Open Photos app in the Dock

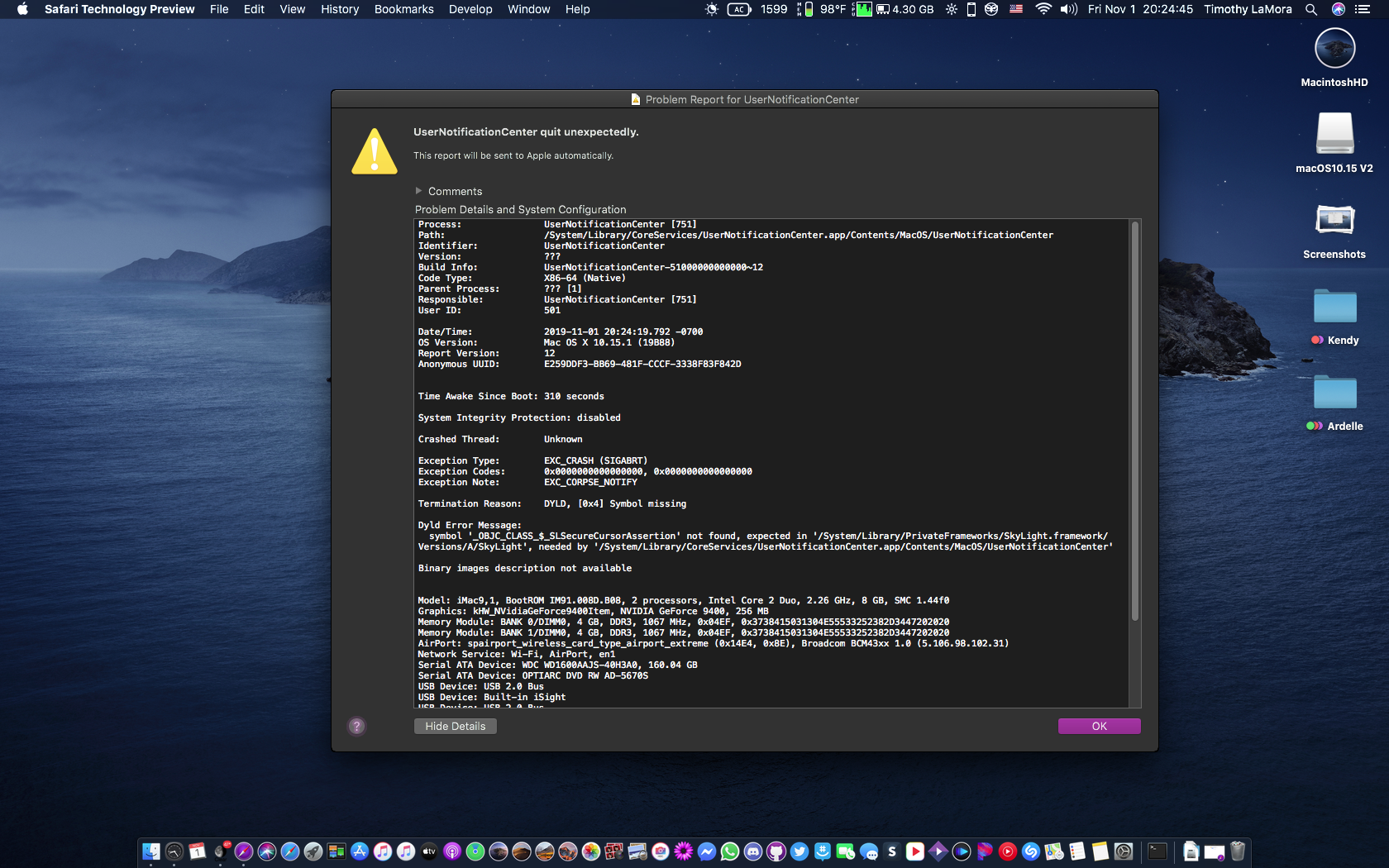[x=590, y=851]
